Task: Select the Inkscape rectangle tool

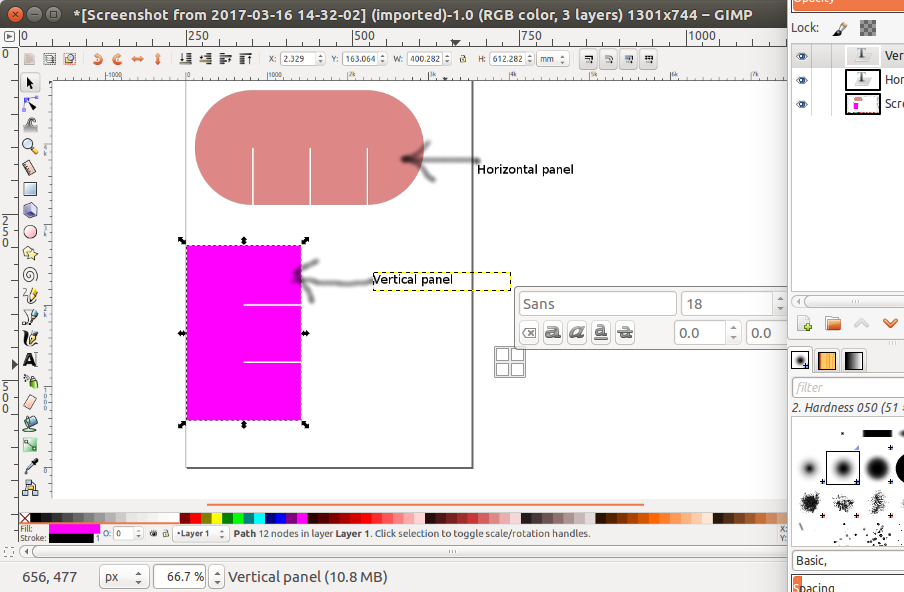Action: pos(30,189)
